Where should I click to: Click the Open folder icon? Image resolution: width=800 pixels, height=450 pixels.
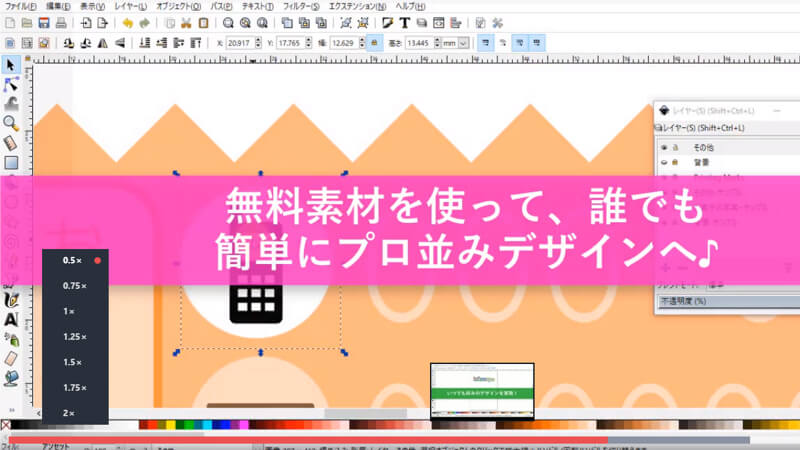pos(27,23)
